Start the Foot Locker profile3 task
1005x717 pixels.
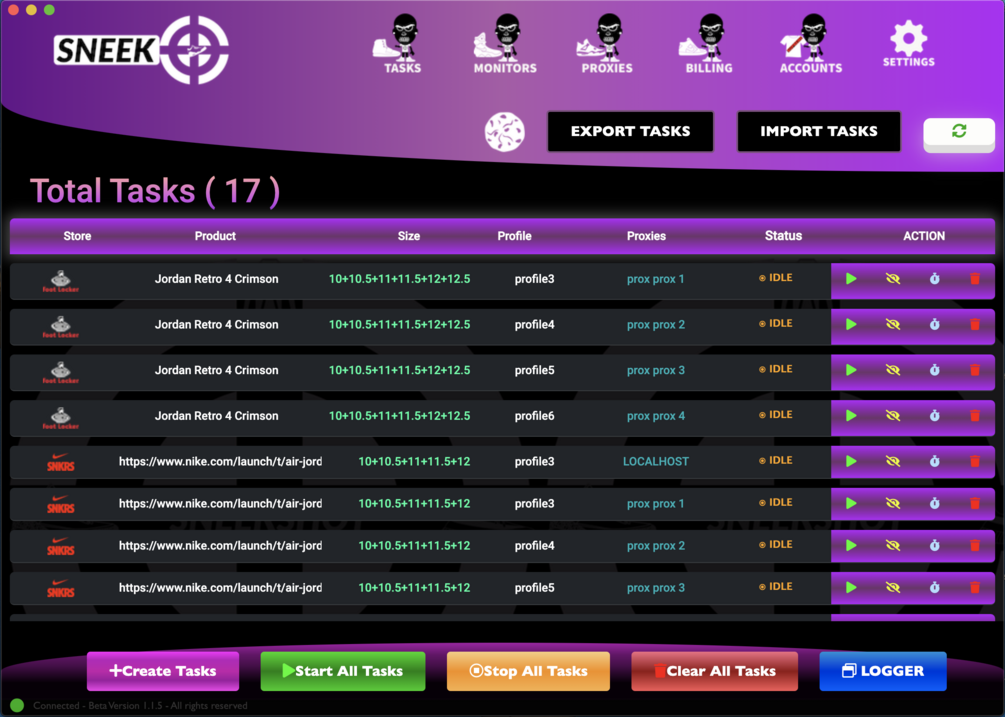[851, 279]
